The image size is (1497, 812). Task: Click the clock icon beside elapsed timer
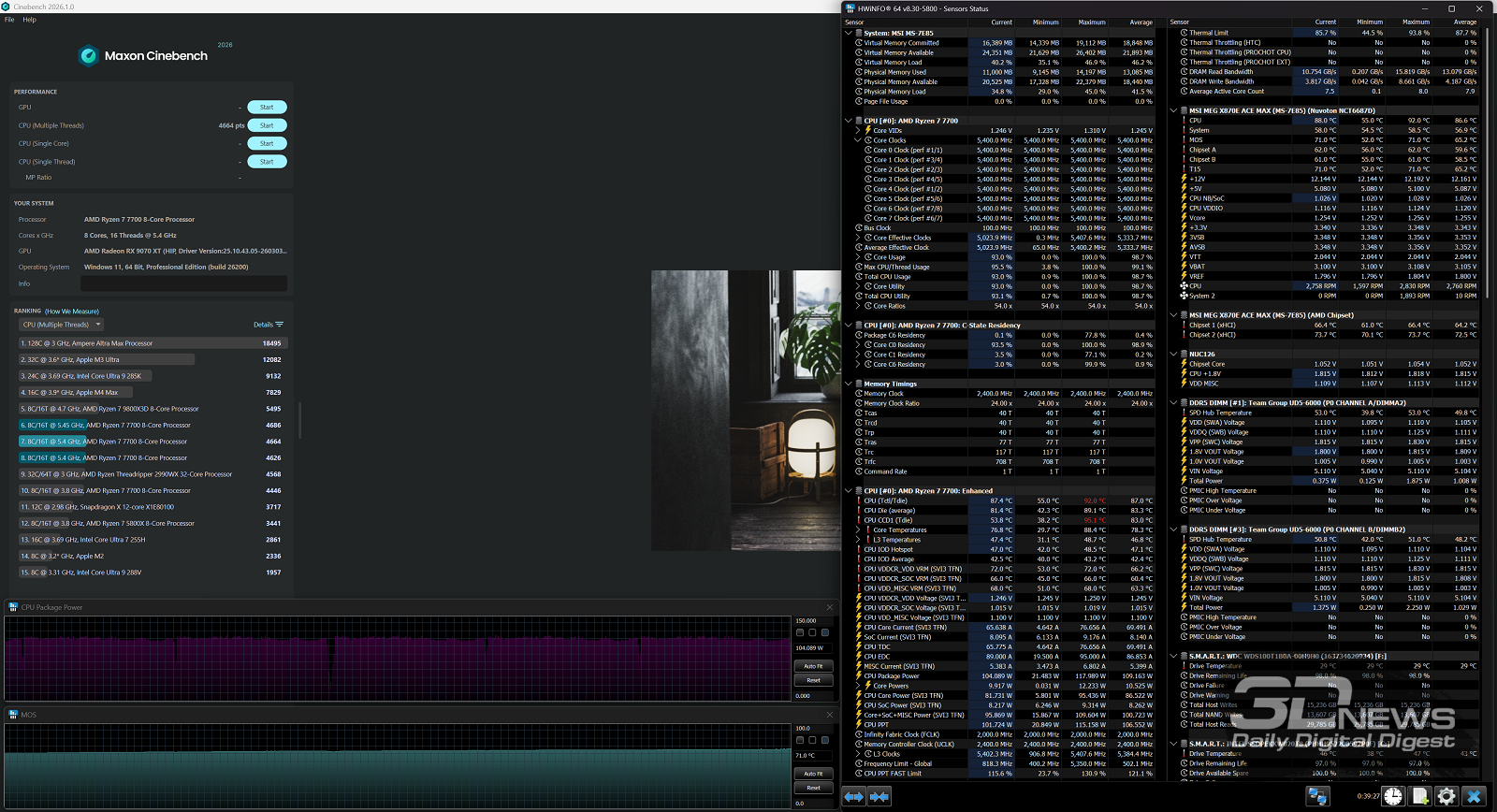1393,796
